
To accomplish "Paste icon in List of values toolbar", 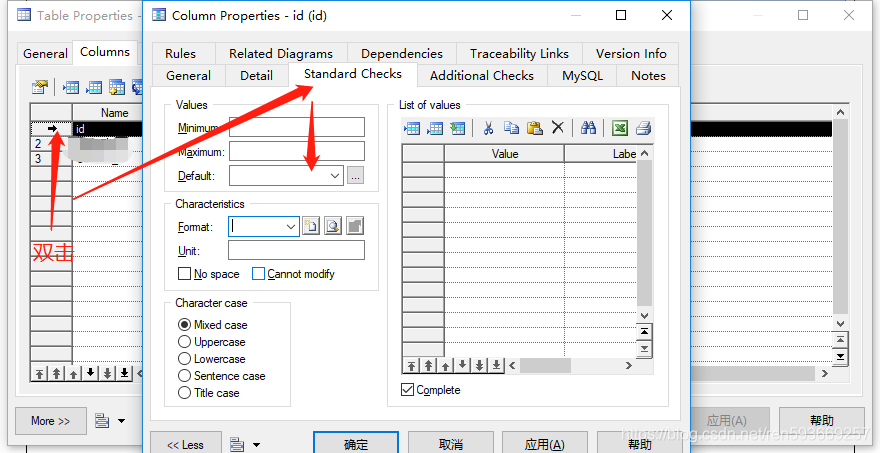I will [534, 129].
